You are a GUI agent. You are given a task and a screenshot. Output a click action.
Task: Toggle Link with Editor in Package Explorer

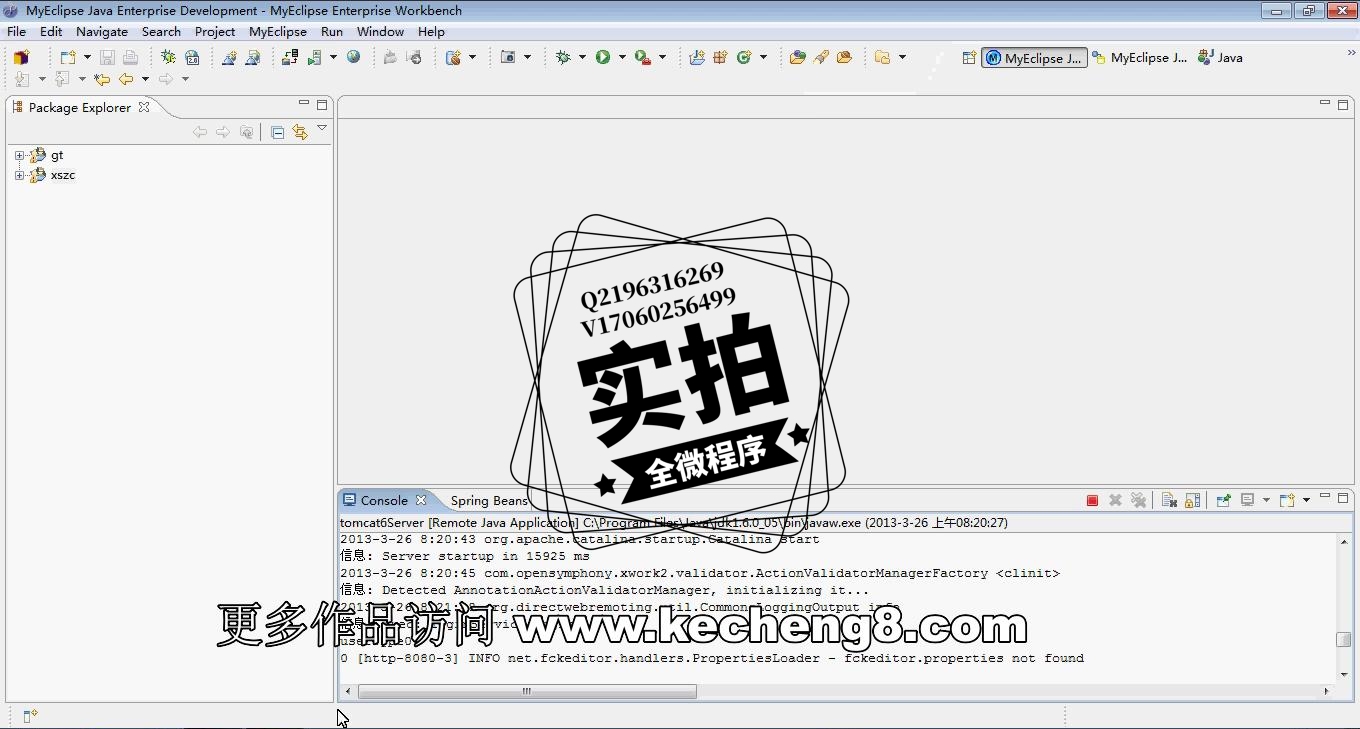[299, 132]
